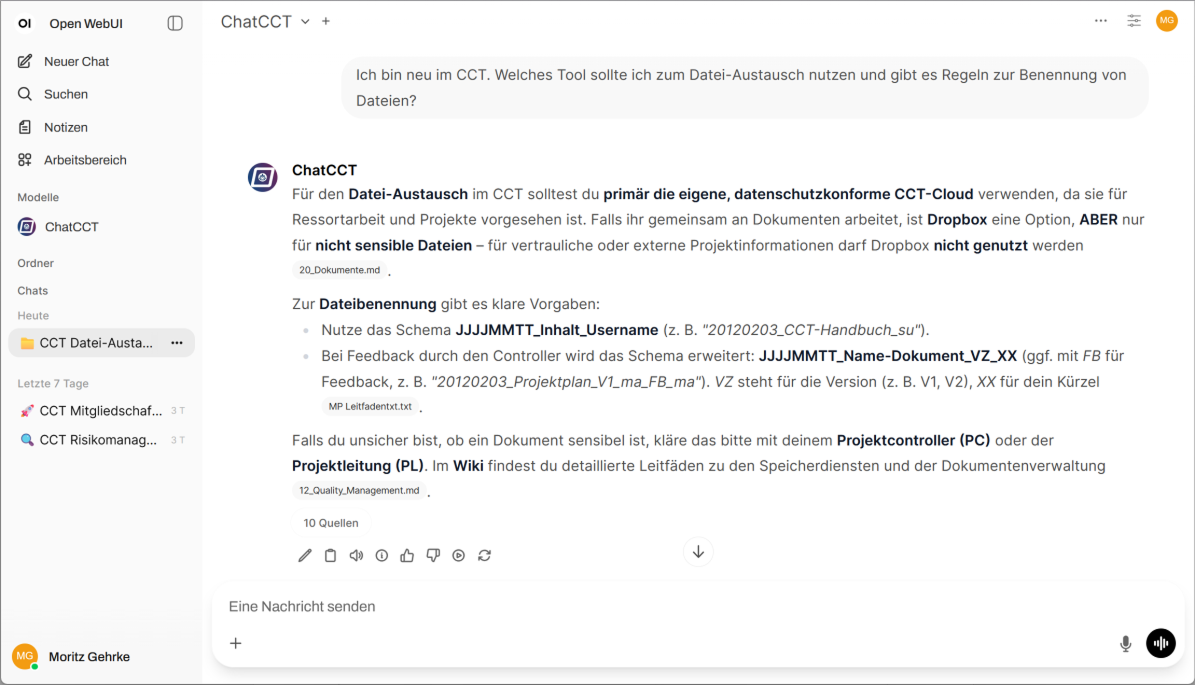The image size is (1195, 685).
Task: Click the microphone dictation icon
Action: click(x=1125, y=643)
